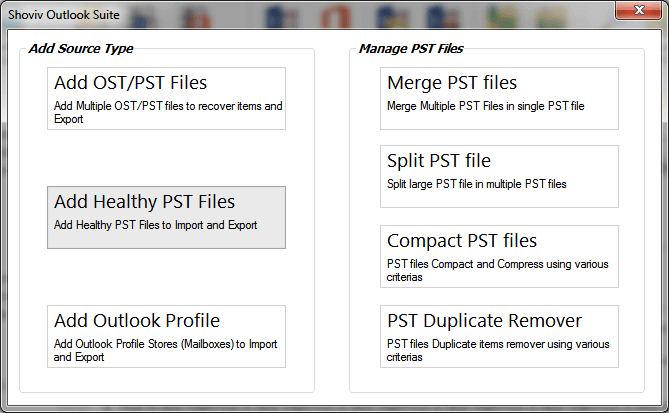Viewport: 669px width, 413px height.
Task: Click 'Merge Multiple PST Files in single PST file' text
Action: (485, 106)
